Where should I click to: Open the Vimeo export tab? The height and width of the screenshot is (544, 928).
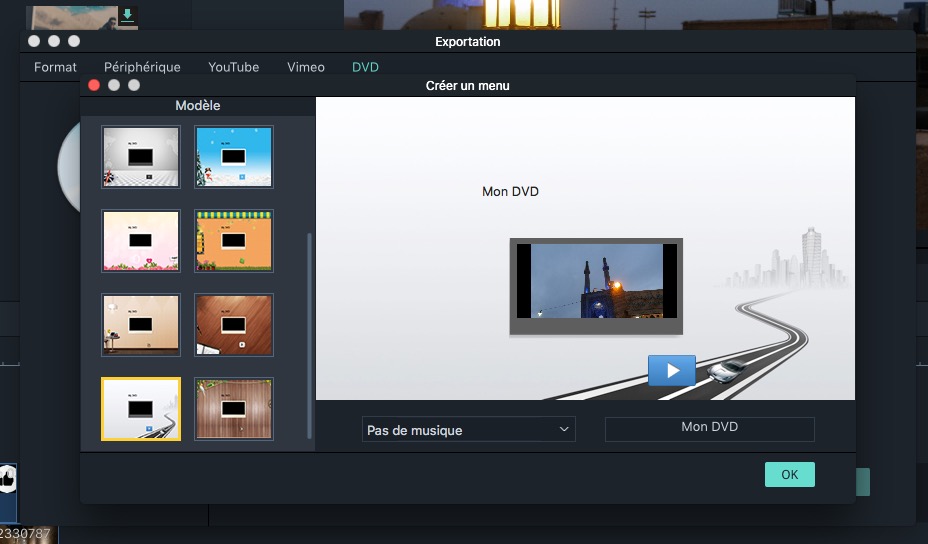pyautogui.click(x=305, y=67)
